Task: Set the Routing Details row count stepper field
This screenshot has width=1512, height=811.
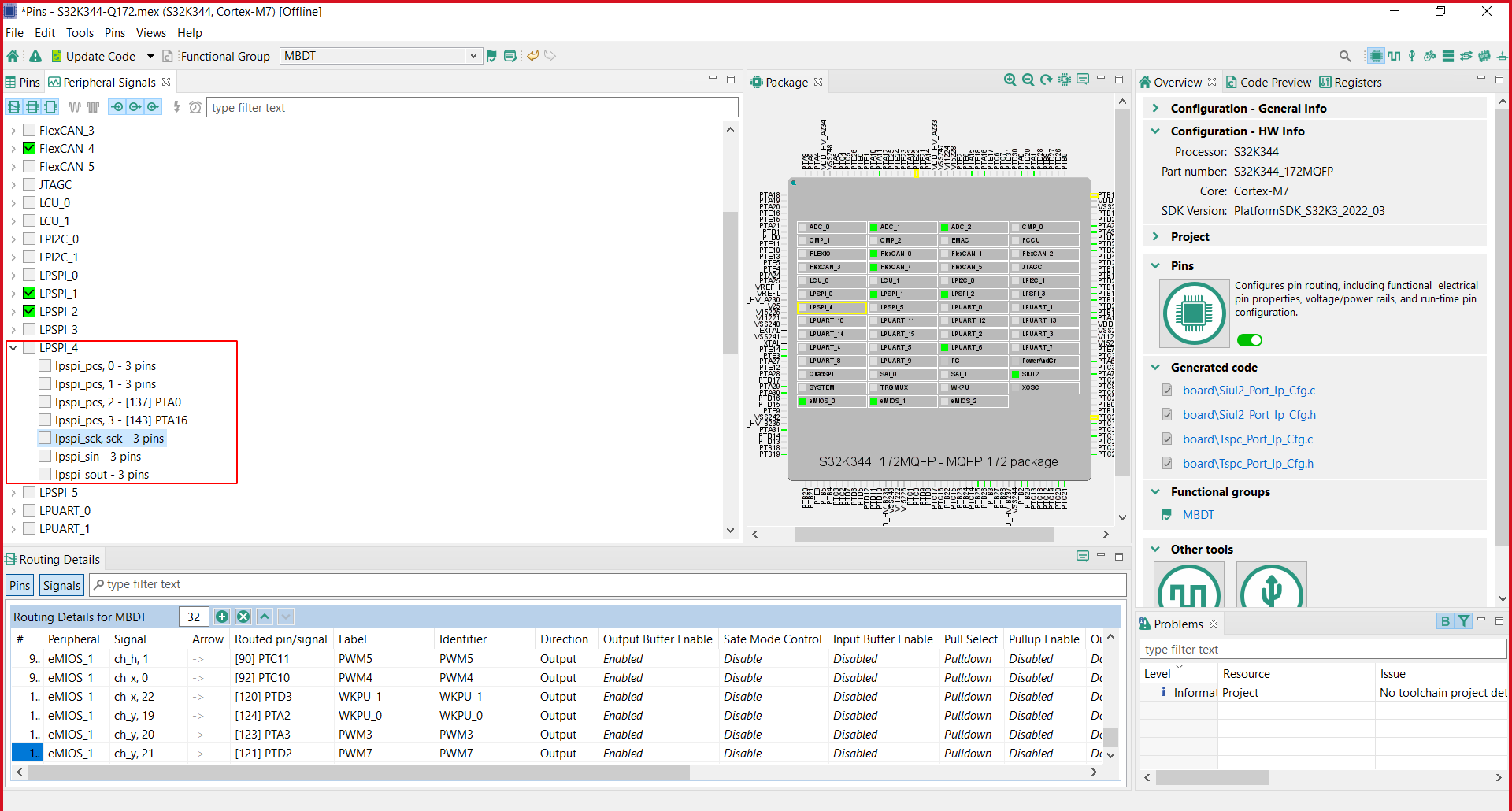Action: [194, 617]
